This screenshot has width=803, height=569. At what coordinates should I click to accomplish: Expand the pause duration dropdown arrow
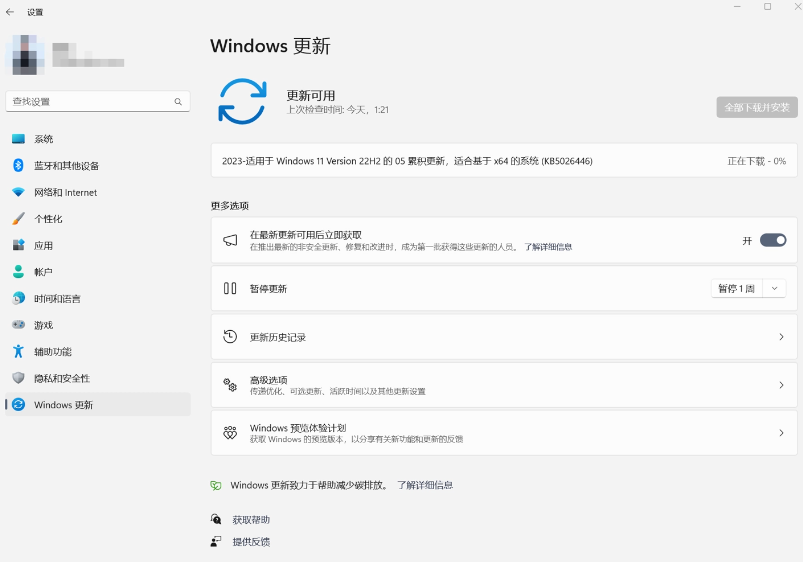point(774,288)
